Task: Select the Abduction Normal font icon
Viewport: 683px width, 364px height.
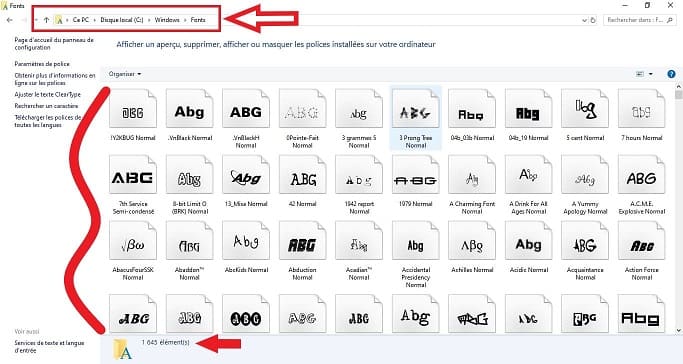Action: 302,241
